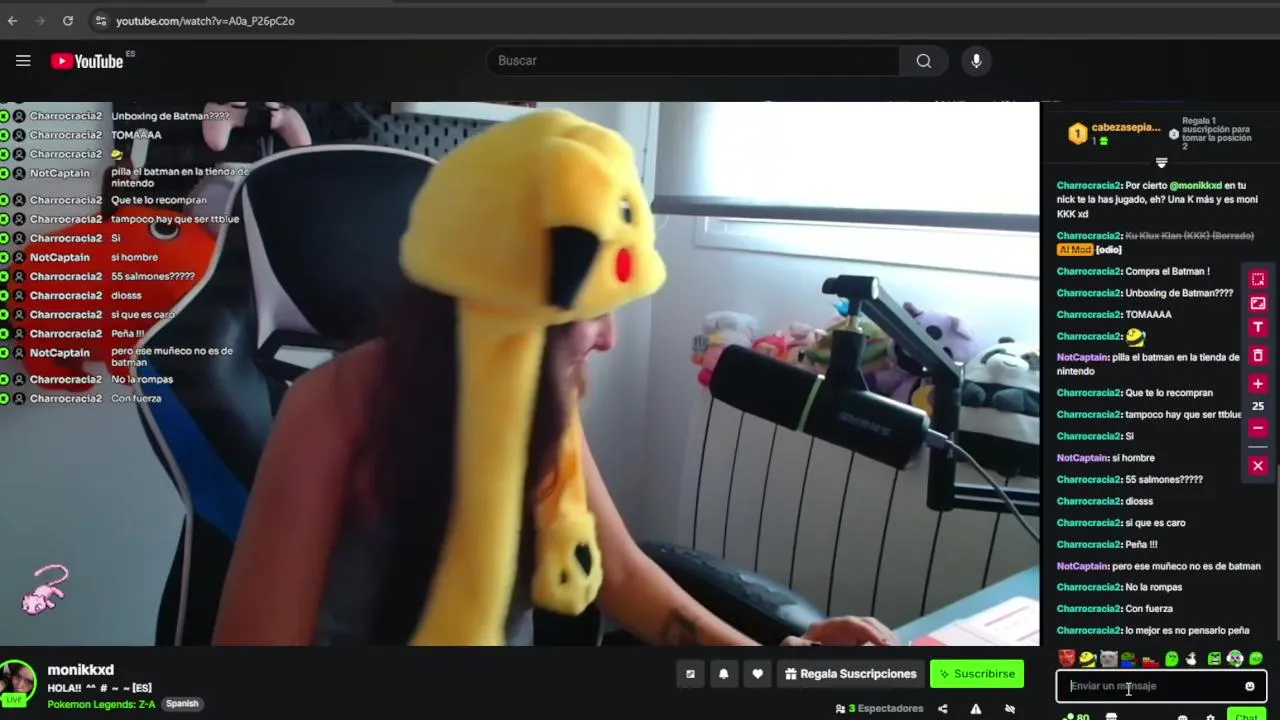Viewport: 1280px width, 720px height.
Task: Click the search magnifier button
Action: pos(923,61)
